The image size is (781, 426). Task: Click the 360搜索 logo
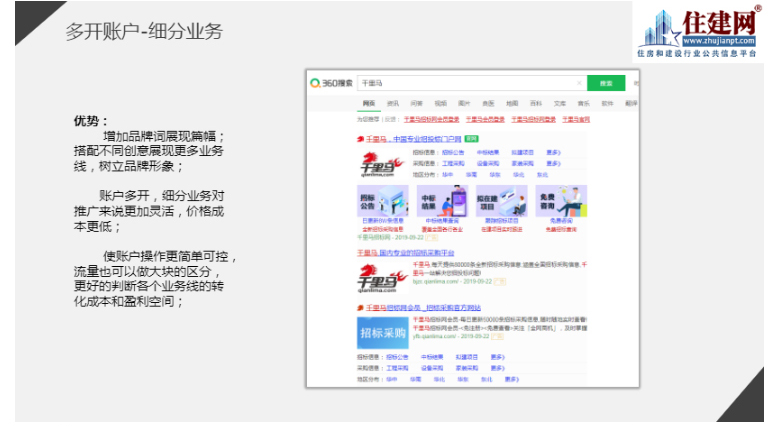[332, 83]
